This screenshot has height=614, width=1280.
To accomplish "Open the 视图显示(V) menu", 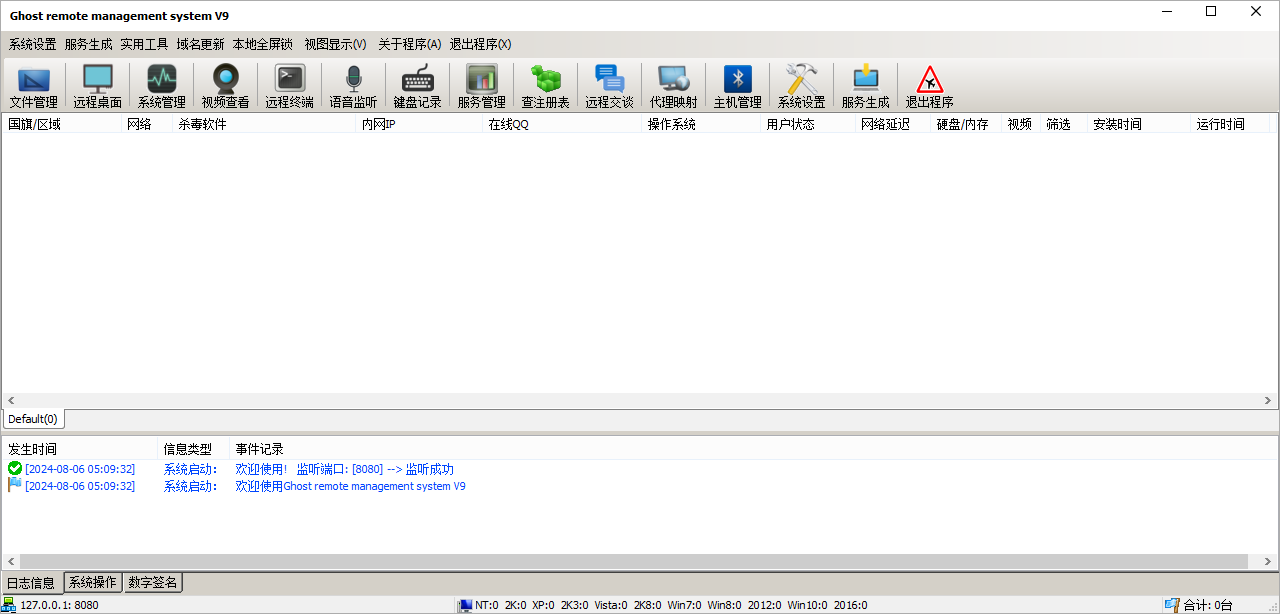I will coord(336,44).
